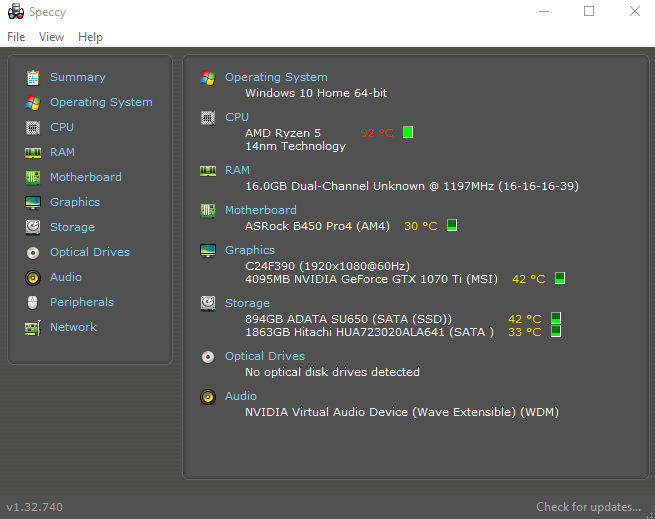Screen dimensions: 655x519
Task: Select Peripherals in the sidebar
Action: pyautogui.click(x=82, y=302)
